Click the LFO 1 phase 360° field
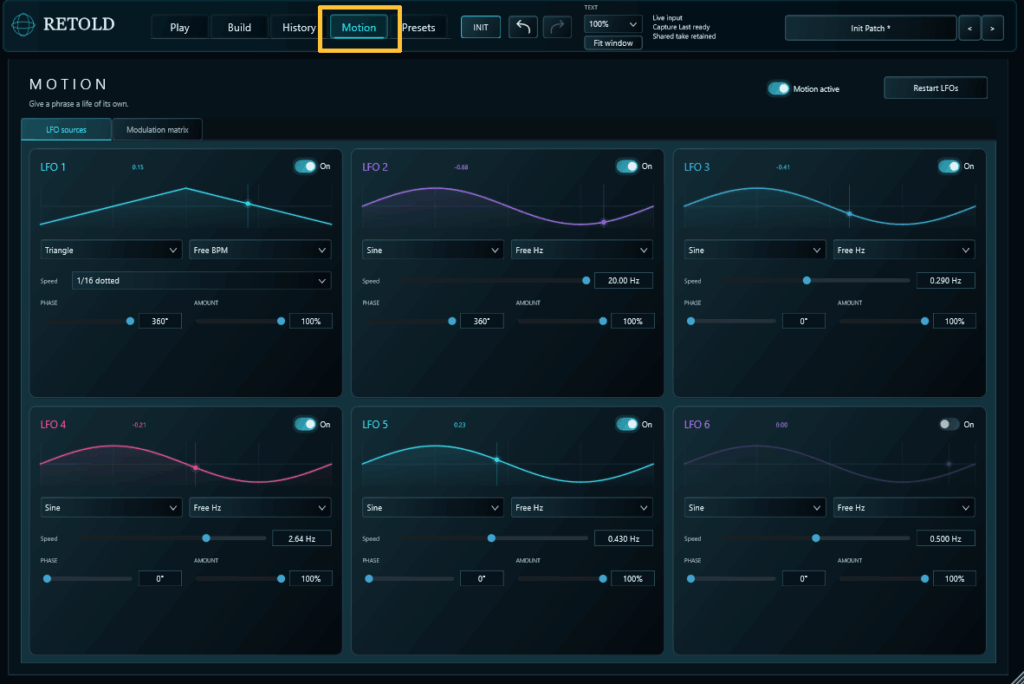 pyautogui.click(x=160, y=321)
